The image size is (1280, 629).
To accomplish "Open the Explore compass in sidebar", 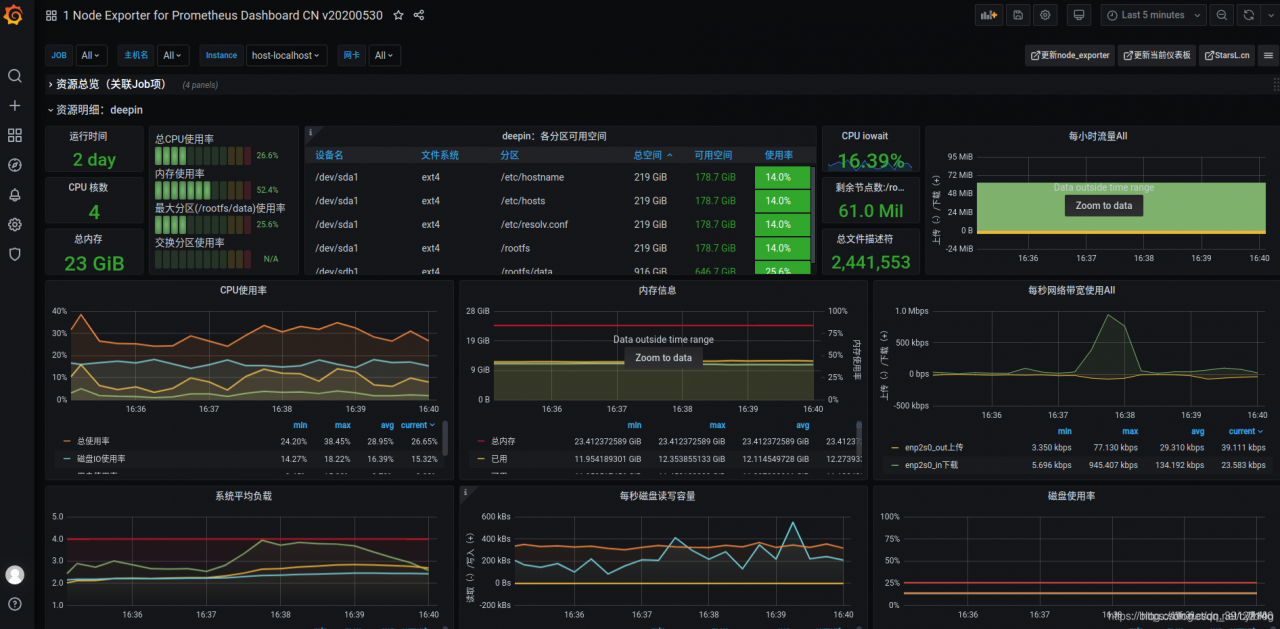I will (15, 165).
